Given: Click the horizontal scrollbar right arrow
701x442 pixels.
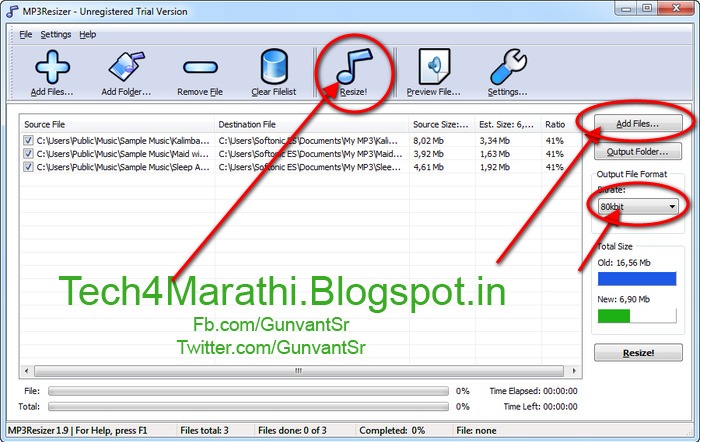Looking at the screenshot, I should click(574, 371).
